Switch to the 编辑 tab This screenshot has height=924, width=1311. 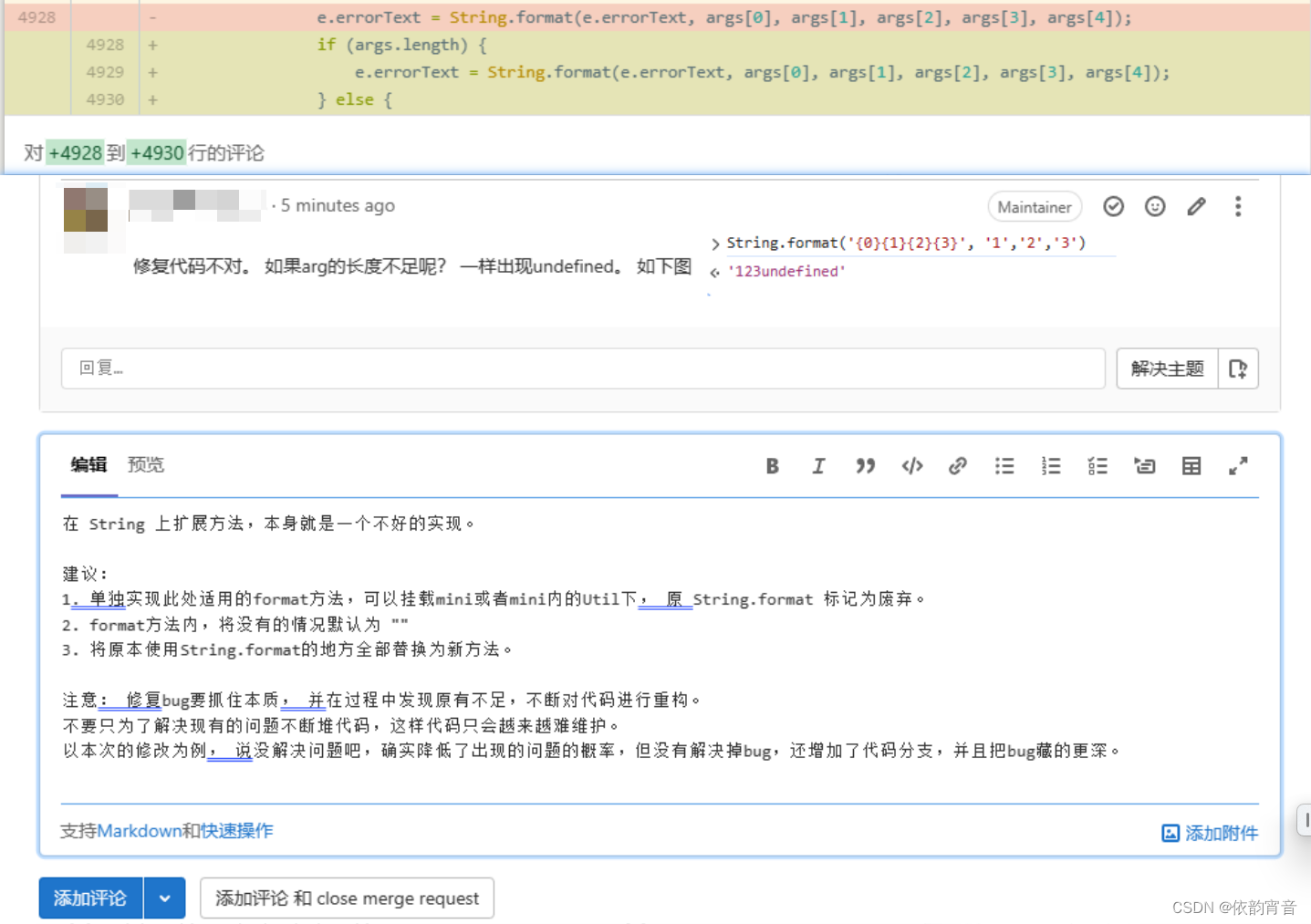88,464
